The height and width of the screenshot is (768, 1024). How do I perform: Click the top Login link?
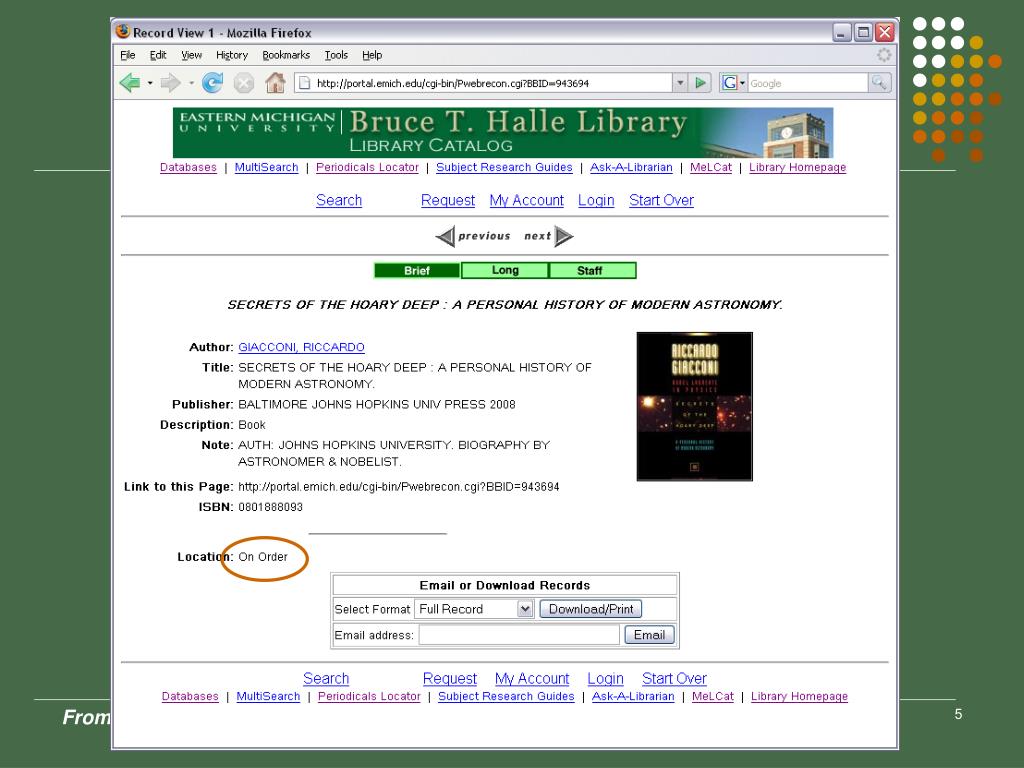tap(596, 200)
